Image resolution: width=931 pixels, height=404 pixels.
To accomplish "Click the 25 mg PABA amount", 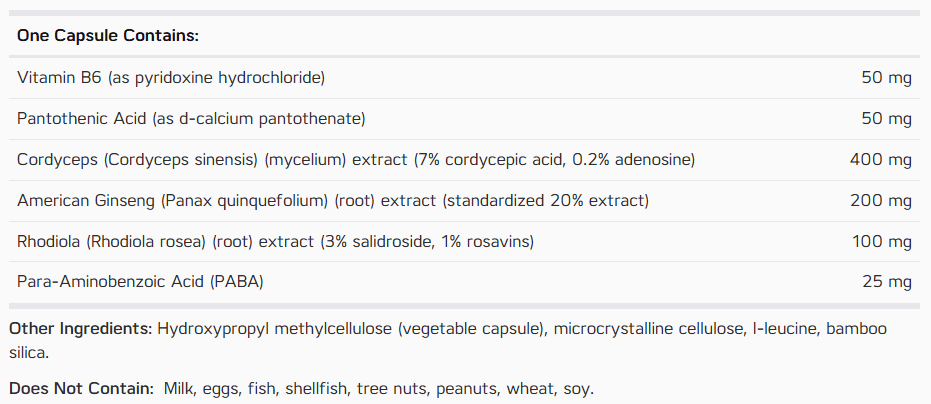I will pos(886,282).
